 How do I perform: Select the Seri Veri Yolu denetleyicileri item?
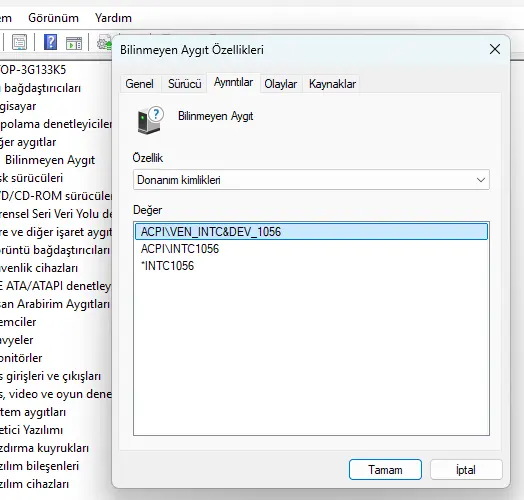tap(56, 214)
